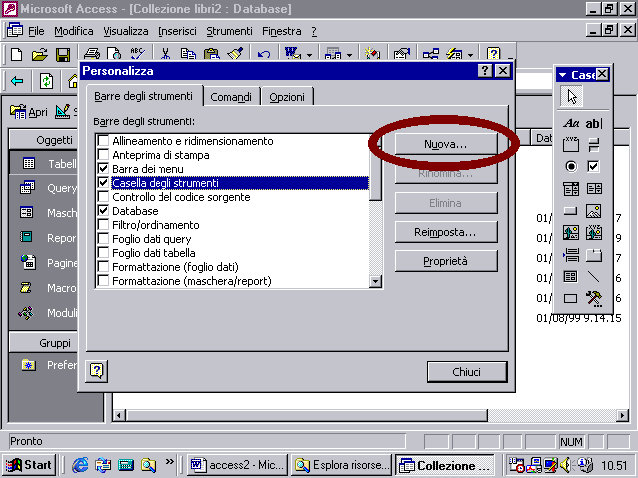The width and height of the screenshot is (638, 478).
Task: Open the Analyze tool dropdown arrow
Action: click(x=350, y=55)
